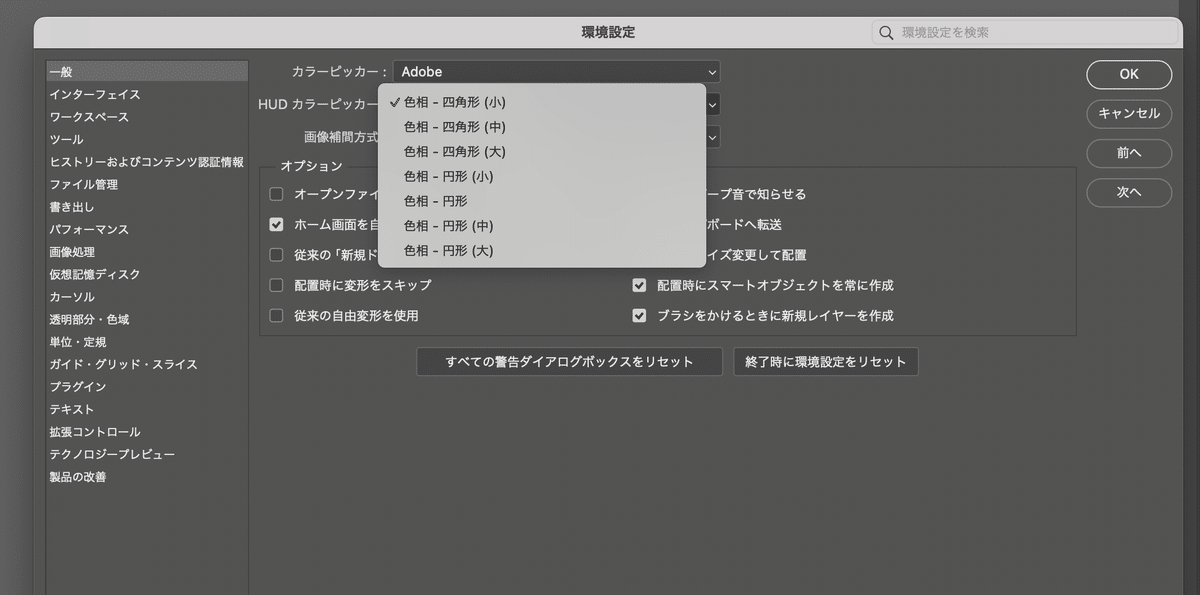
Task: Click the 次へ button
Action: [x=1129, y=192]
